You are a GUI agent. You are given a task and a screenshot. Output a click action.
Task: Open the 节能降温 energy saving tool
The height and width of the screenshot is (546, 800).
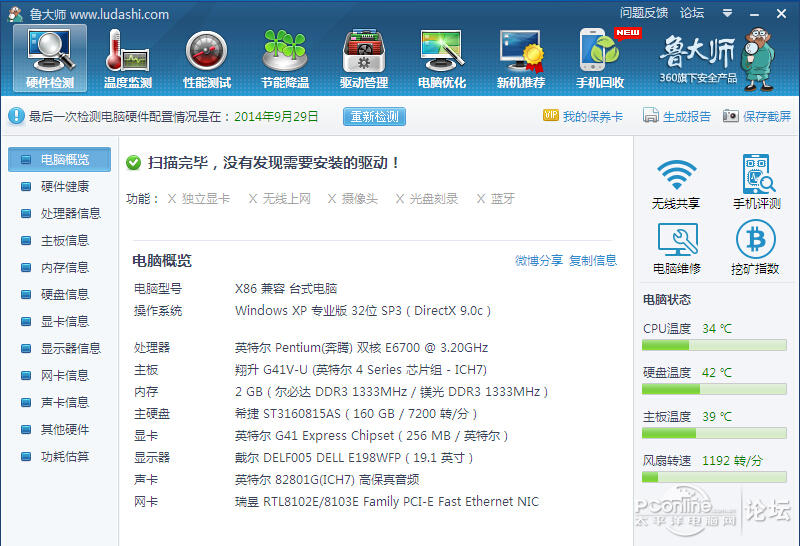[284, 58]
